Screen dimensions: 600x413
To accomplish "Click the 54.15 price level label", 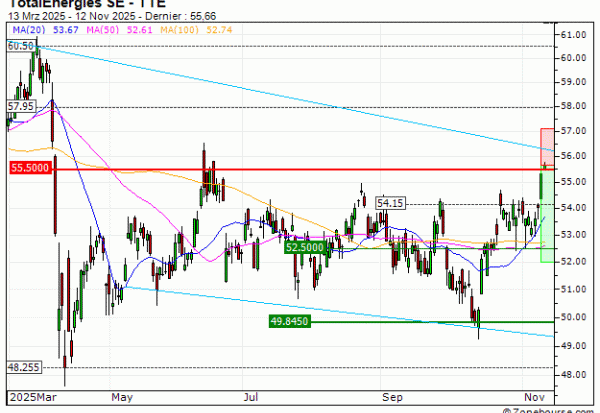I will tap(390, 203).
